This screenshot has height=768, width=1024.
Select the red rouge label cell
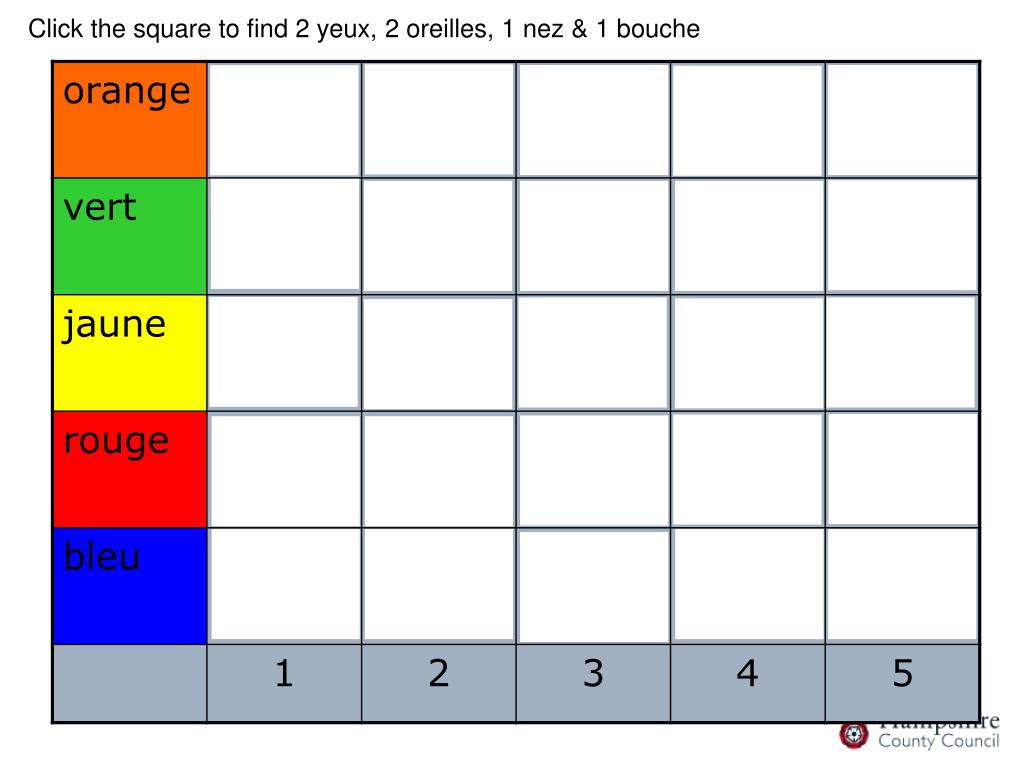pos(130,469)
